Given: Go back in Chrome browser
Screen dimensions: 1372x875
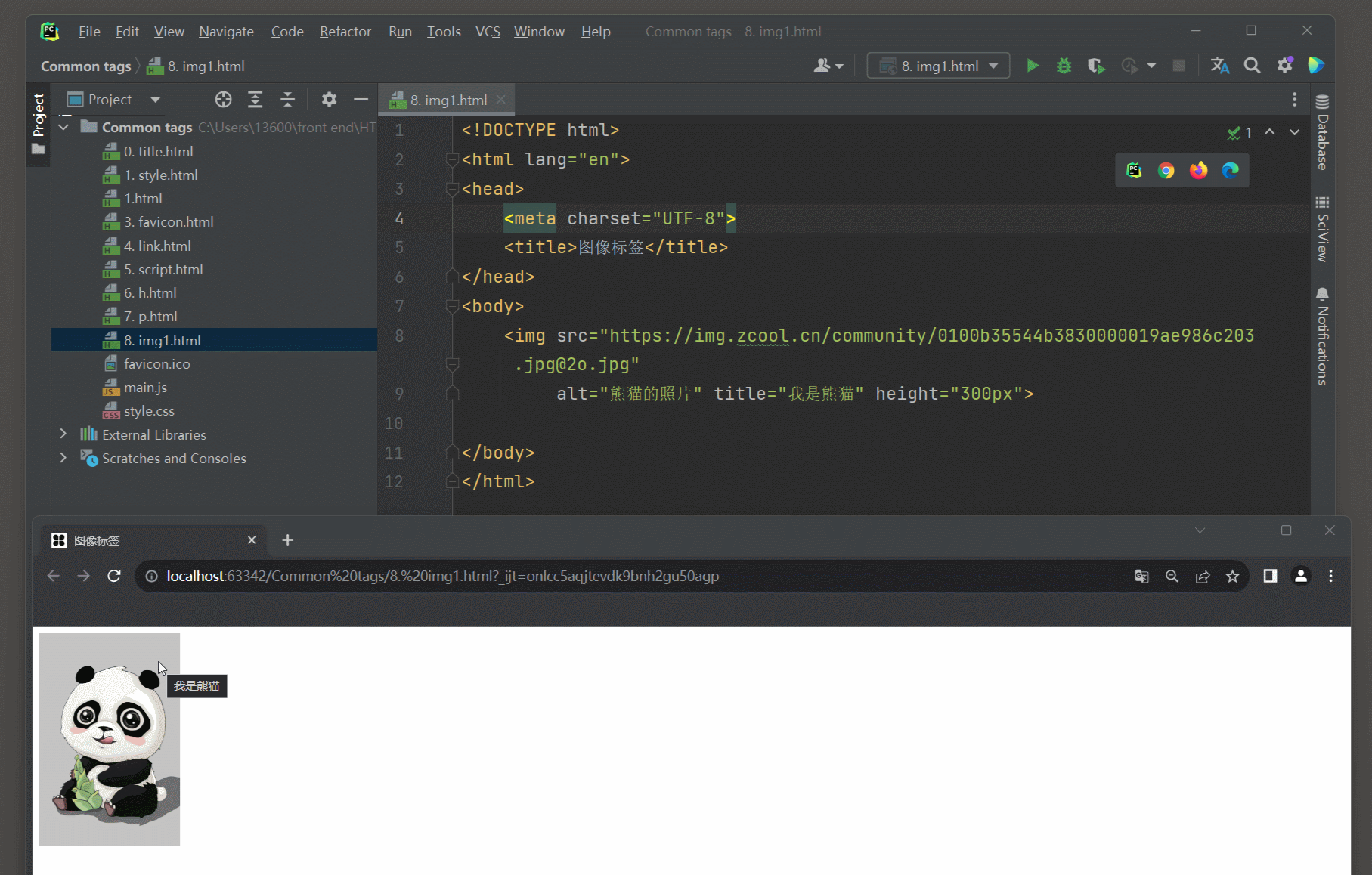Looking at the screenshot, I should [x=53, y=576].
